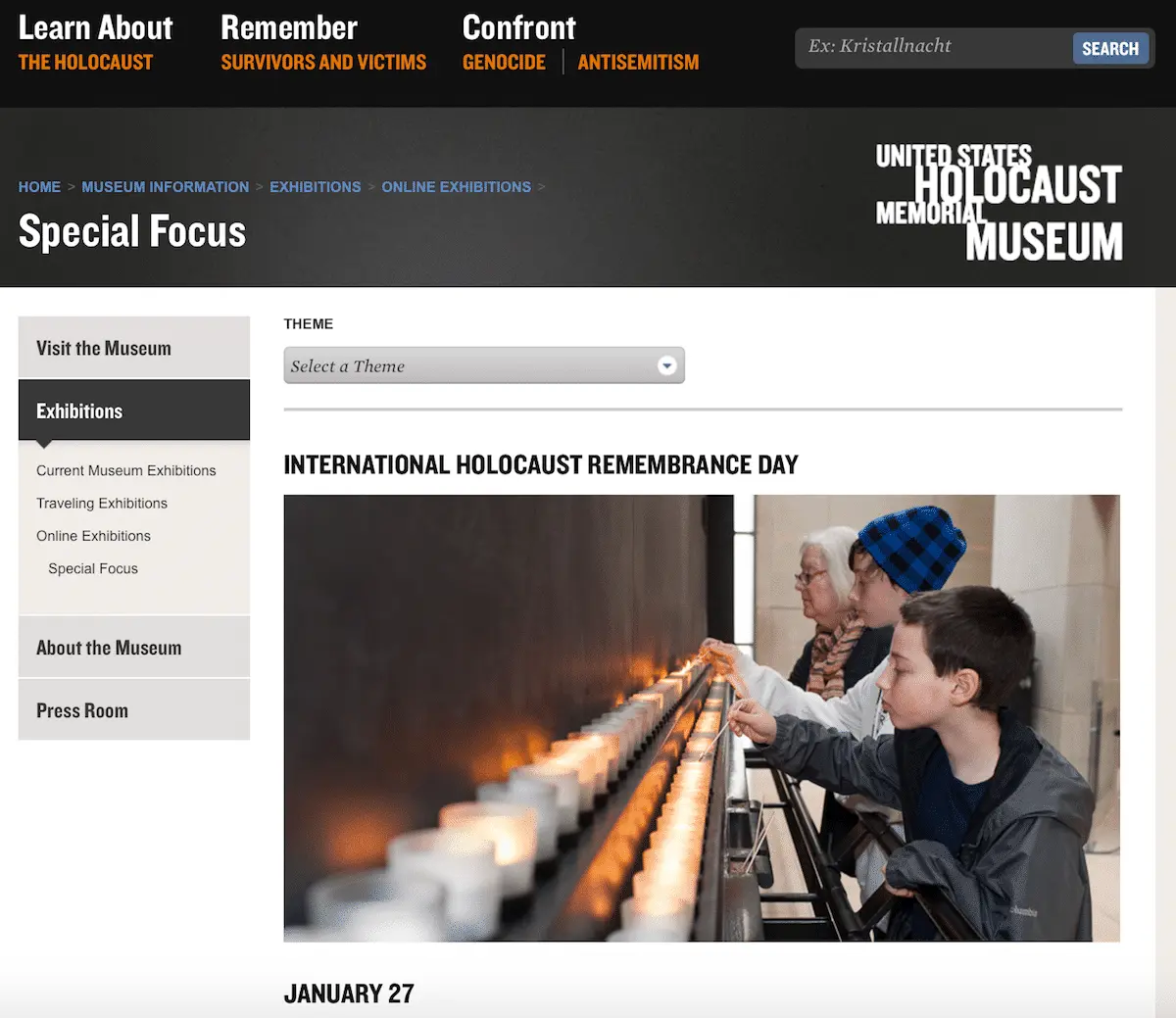Open Current Museum Exhibitions in sidebar
1176x1018 pixels.
tap(125, 470)
